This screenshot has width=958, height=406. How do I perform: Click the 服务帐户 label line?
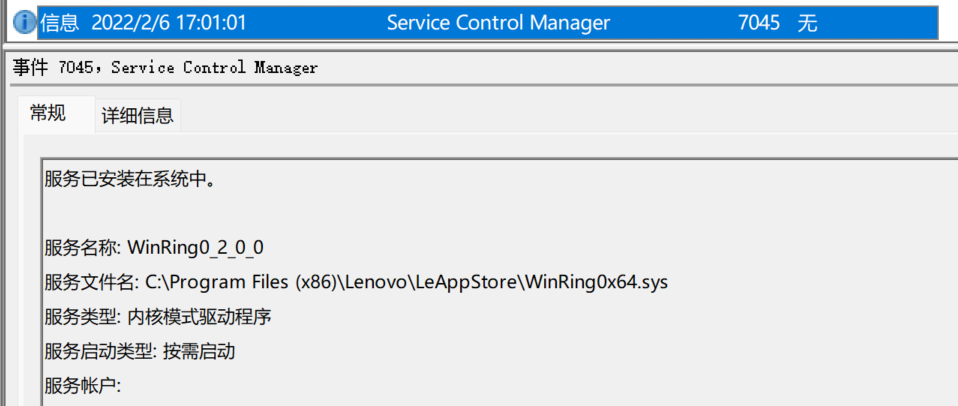(83, 386)
